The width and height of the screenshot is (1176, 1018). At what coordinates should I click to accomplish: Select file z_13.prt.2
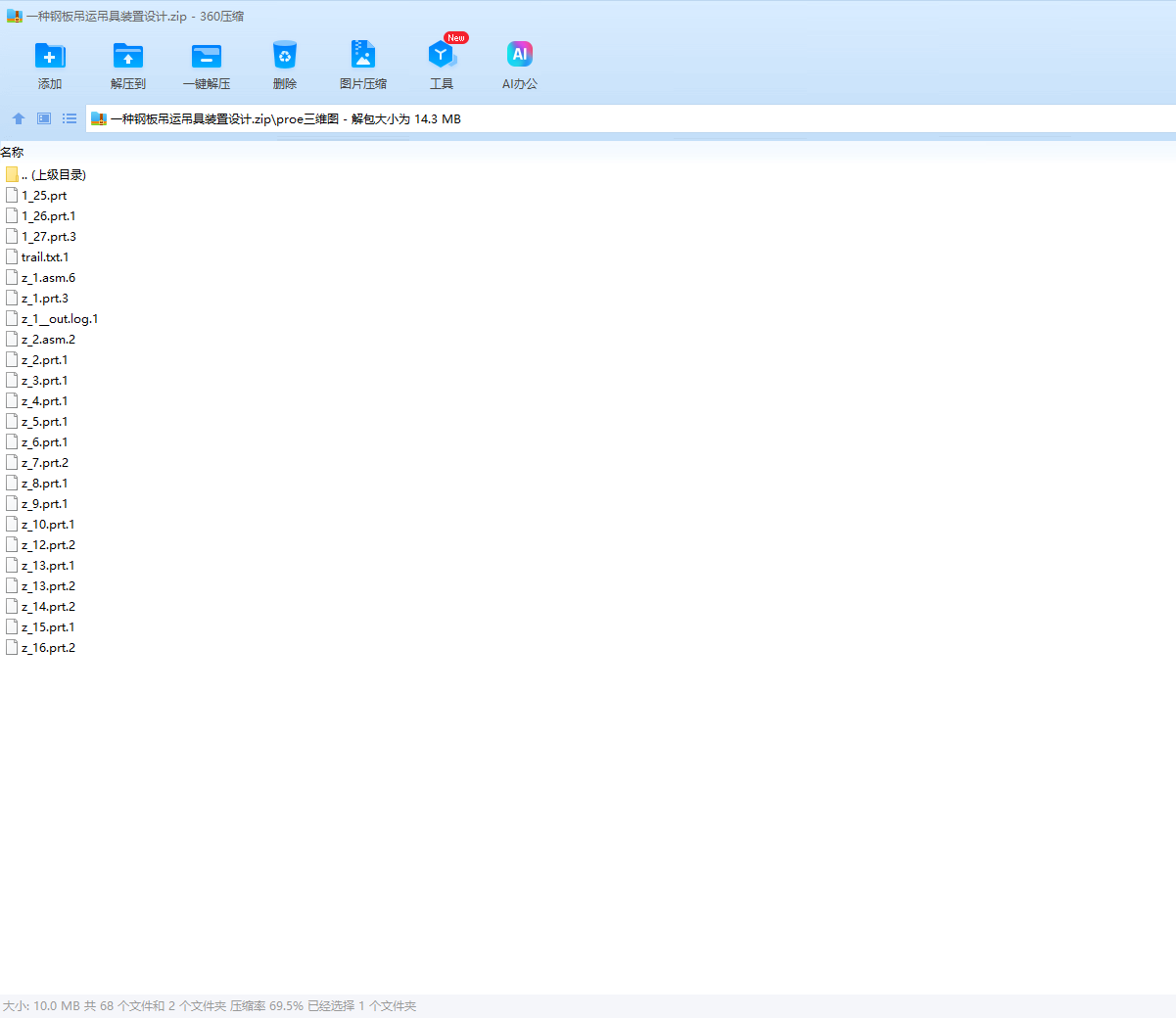coord(40,585)
